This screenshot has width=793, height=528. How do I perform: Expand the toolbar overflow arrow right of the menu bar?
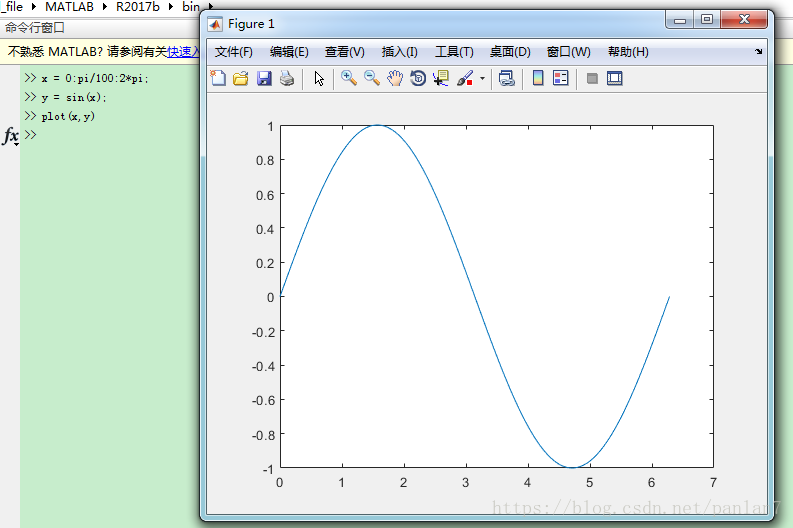[758, 51]
